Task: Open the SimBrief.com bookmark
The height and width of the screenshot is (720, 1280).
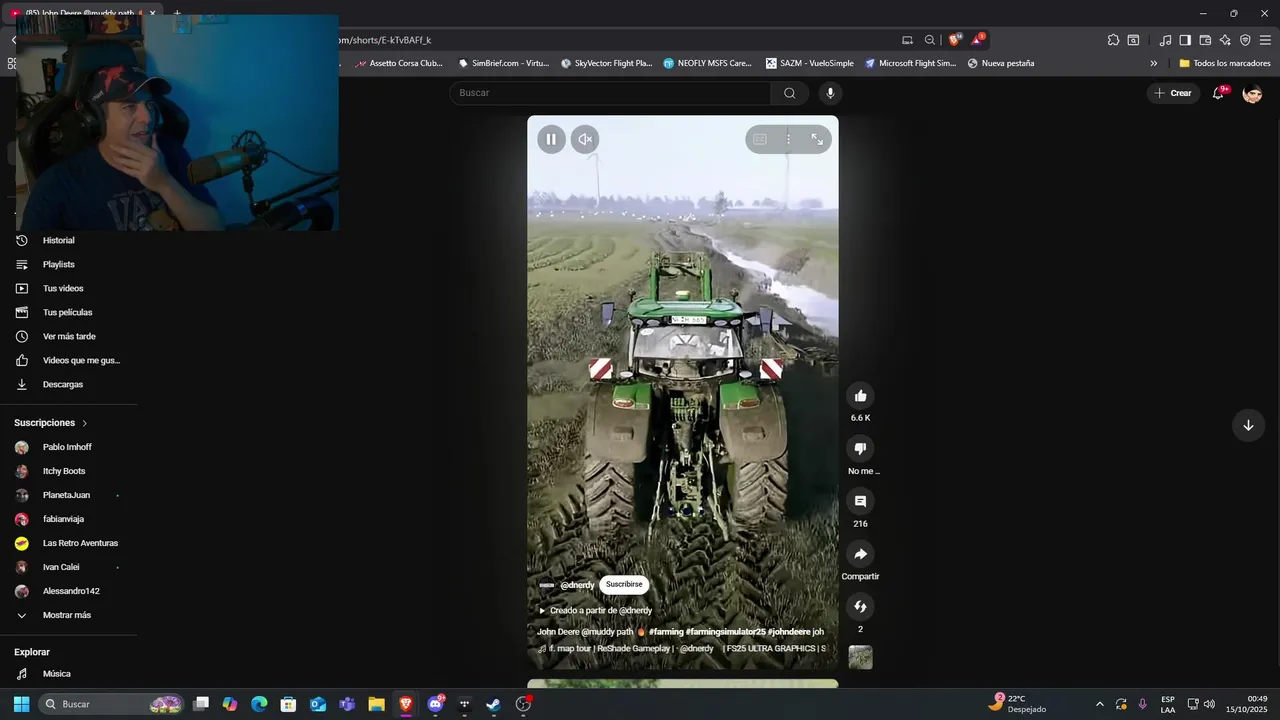Action: coord(504,63)
